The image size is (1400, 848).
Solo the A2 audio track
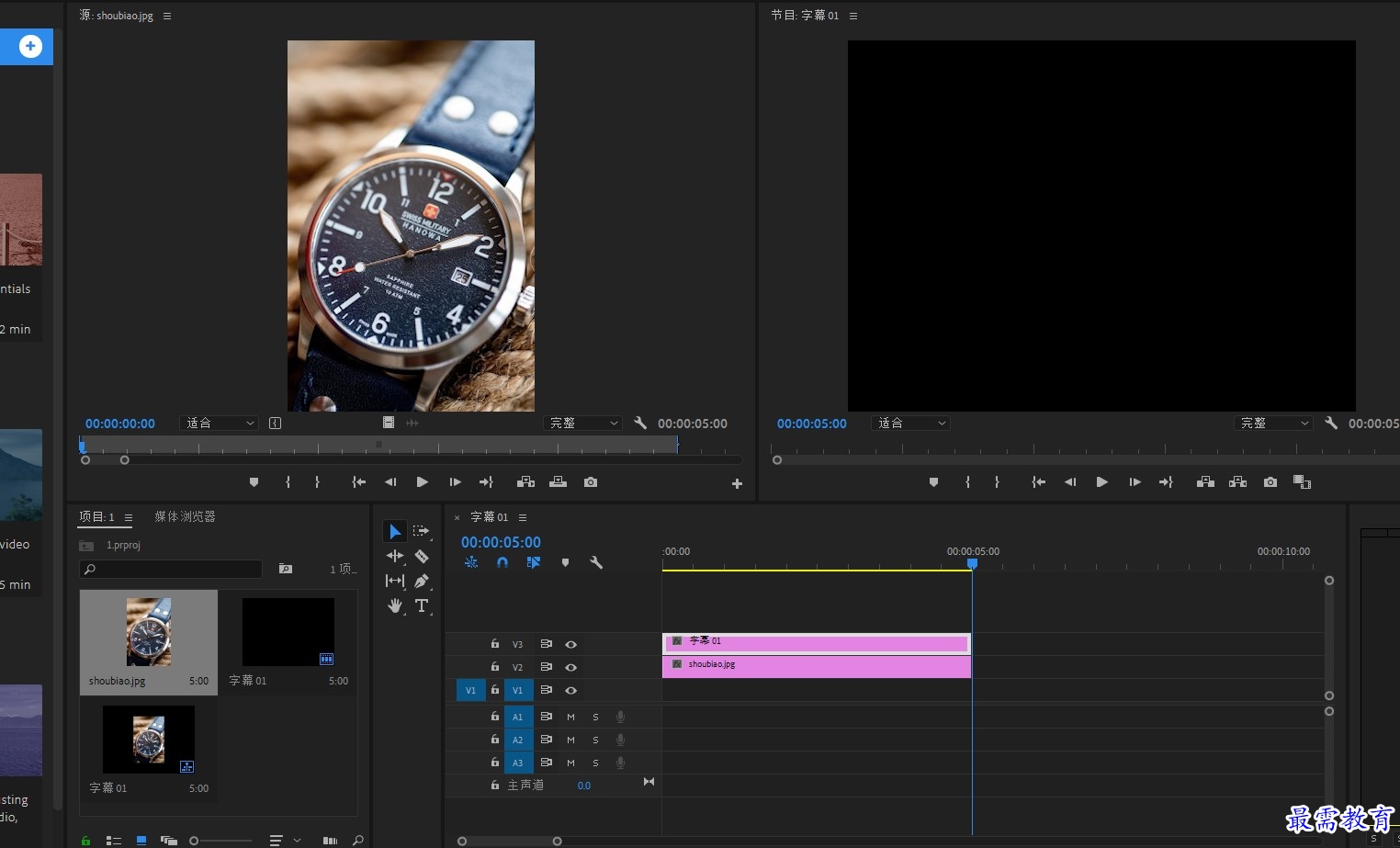tap(595, 740)
